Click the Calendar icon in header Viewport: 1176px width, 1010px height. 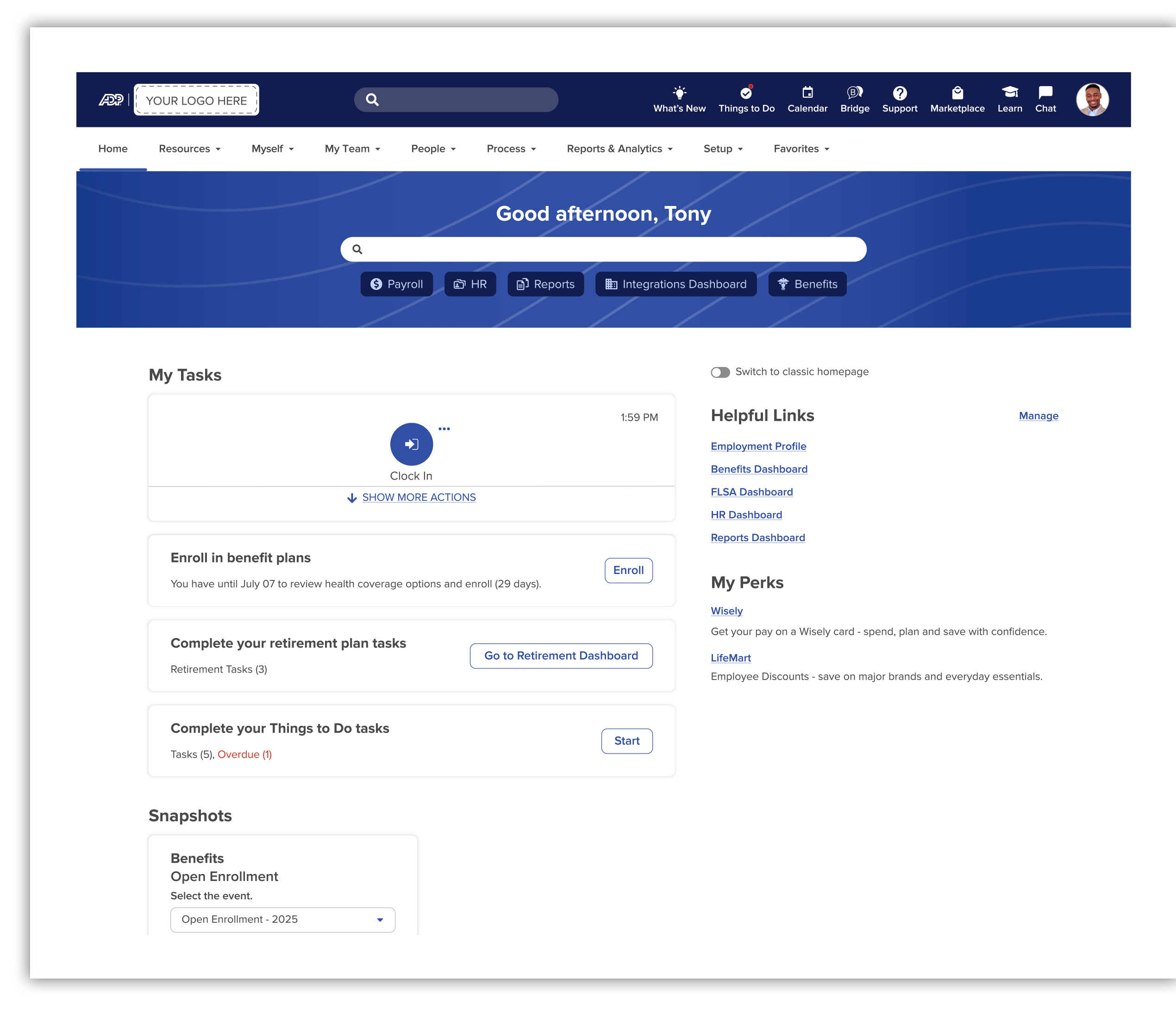(x=807, y=93)
